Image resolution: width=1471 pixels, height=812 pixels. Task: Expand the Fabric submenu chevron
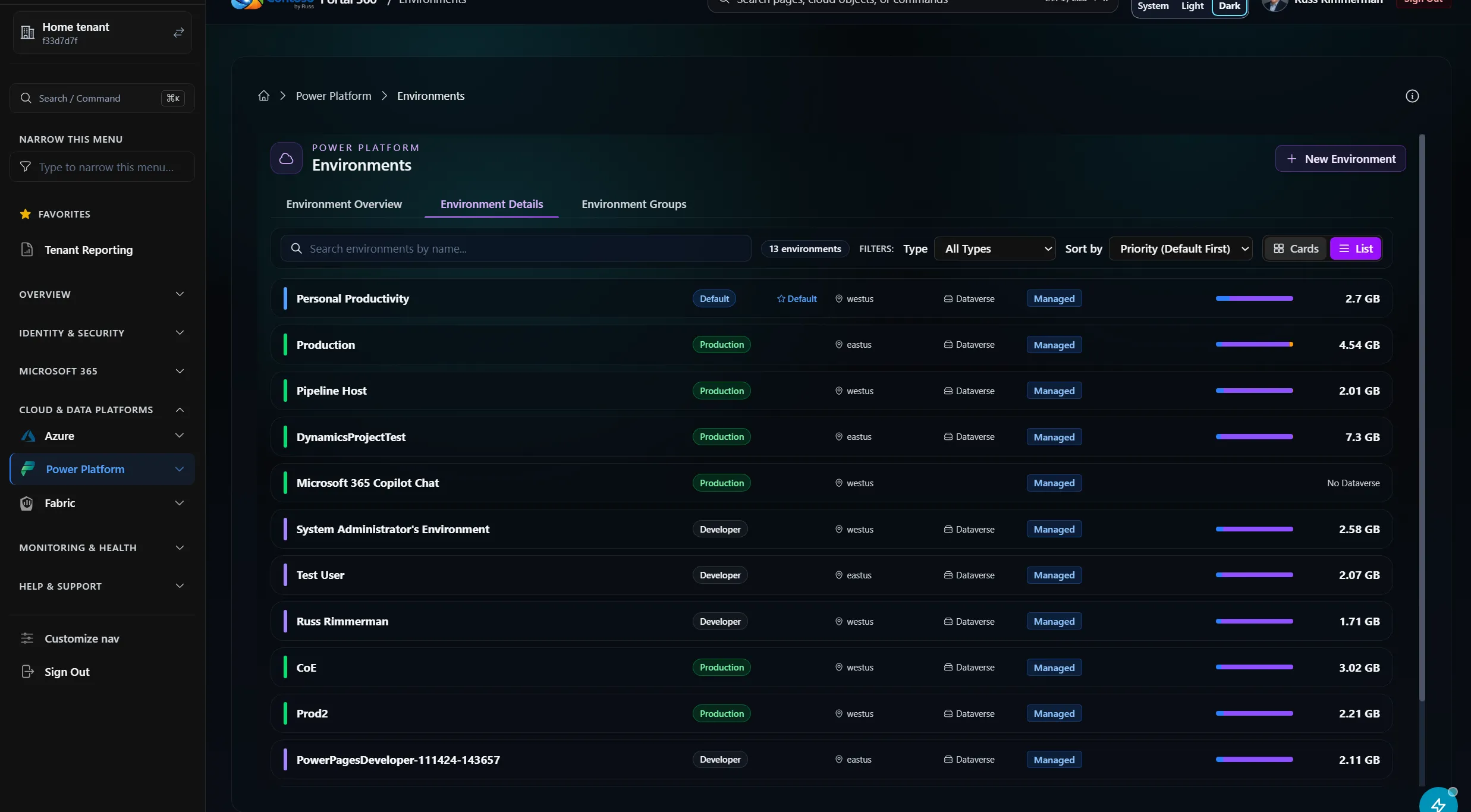[179, 503]
